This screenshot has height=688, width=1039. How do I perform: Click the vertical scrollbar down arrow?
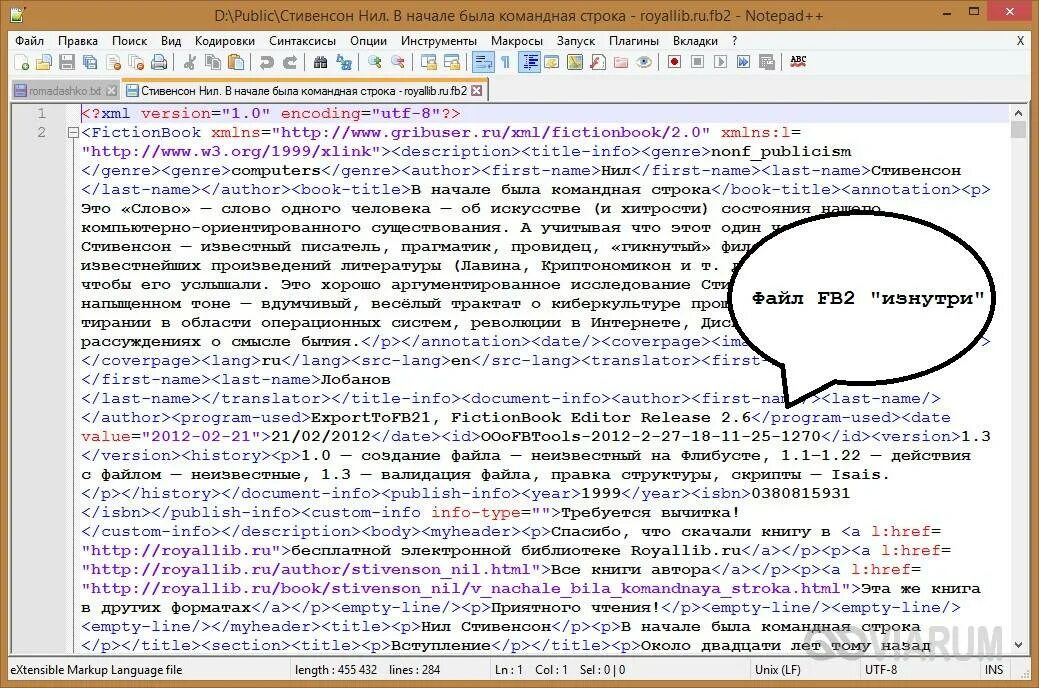[1018, 644]
